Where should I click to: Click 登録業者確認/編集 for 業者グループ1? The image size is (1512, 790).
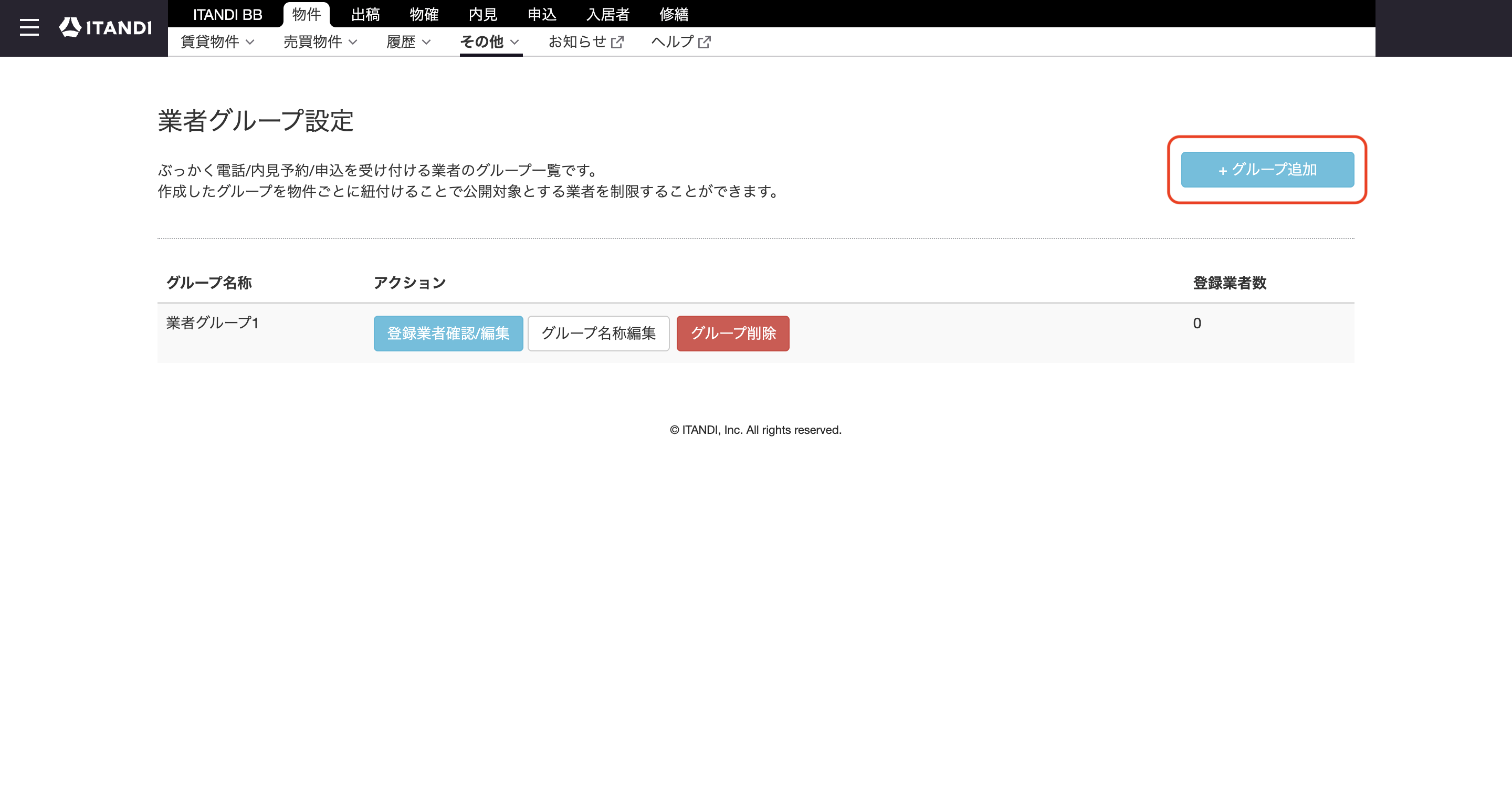(x=448, y=334)
